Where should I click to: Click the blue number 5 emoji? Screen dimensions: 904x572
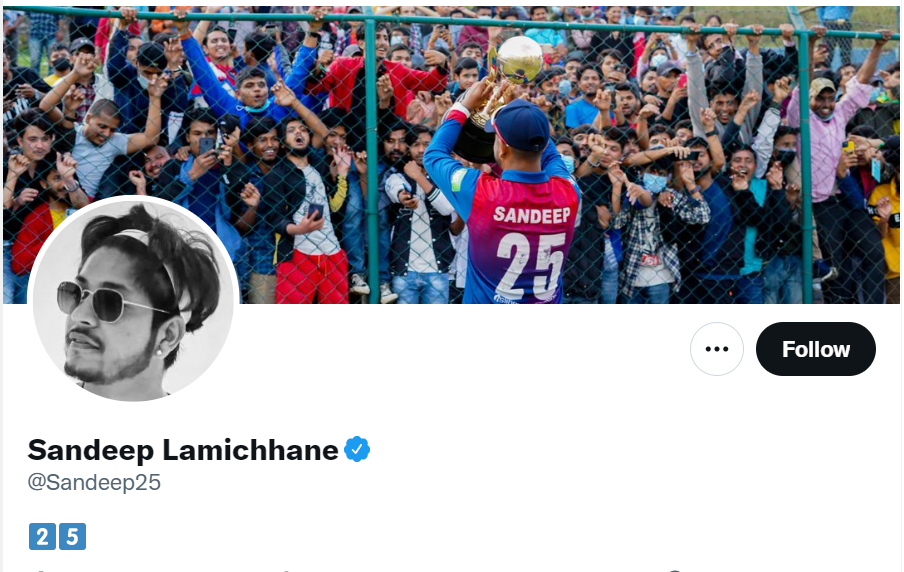pyautogui.click(x=72, y=537)
